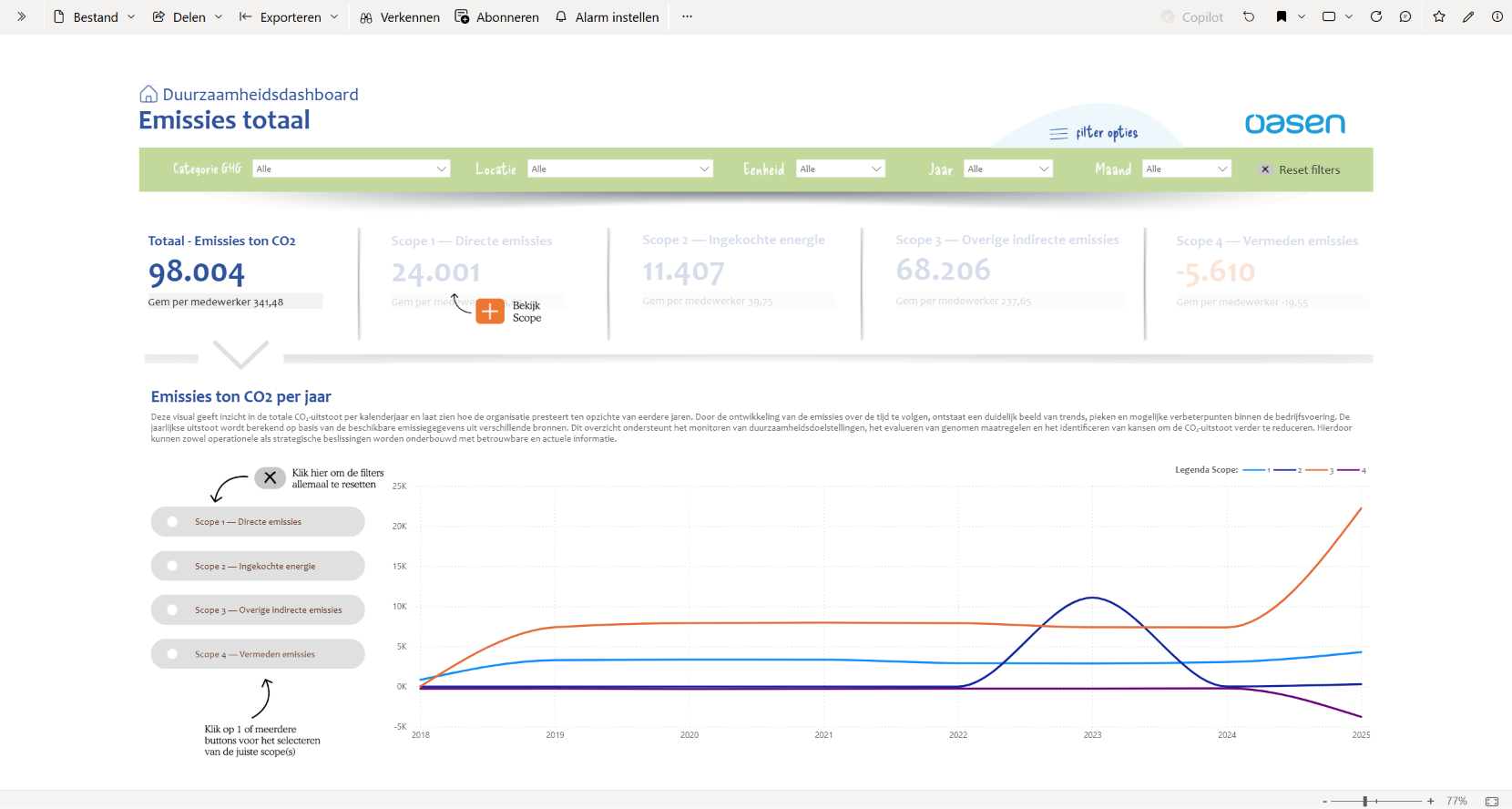Screen dimensions: 1512x809
Task: Toggle Scope 1 — Directe emissies button
Action: click(258, 522)
